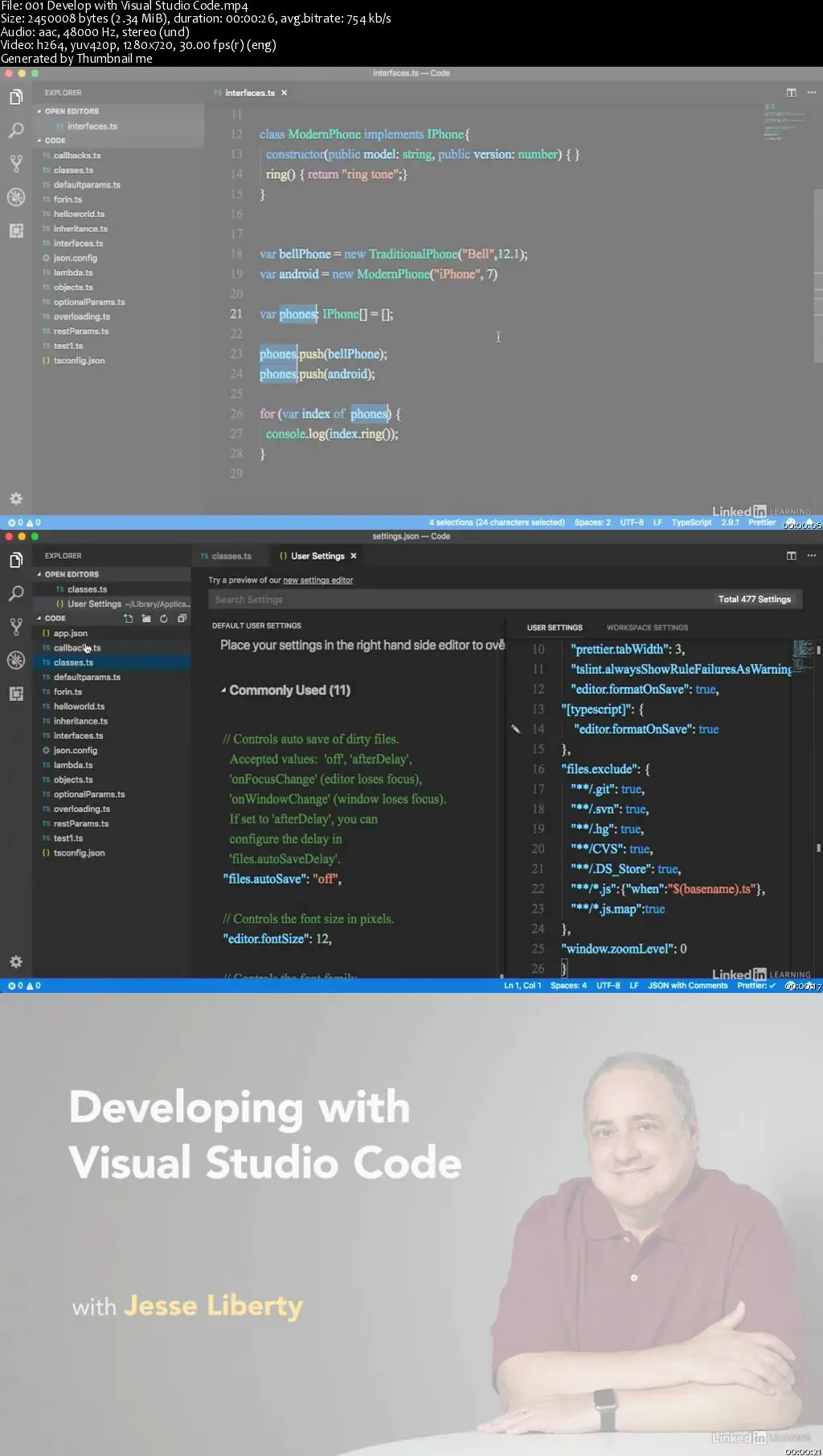
Task: Open Search view in the interfaces.ts window
Action: tap(16, 130)
